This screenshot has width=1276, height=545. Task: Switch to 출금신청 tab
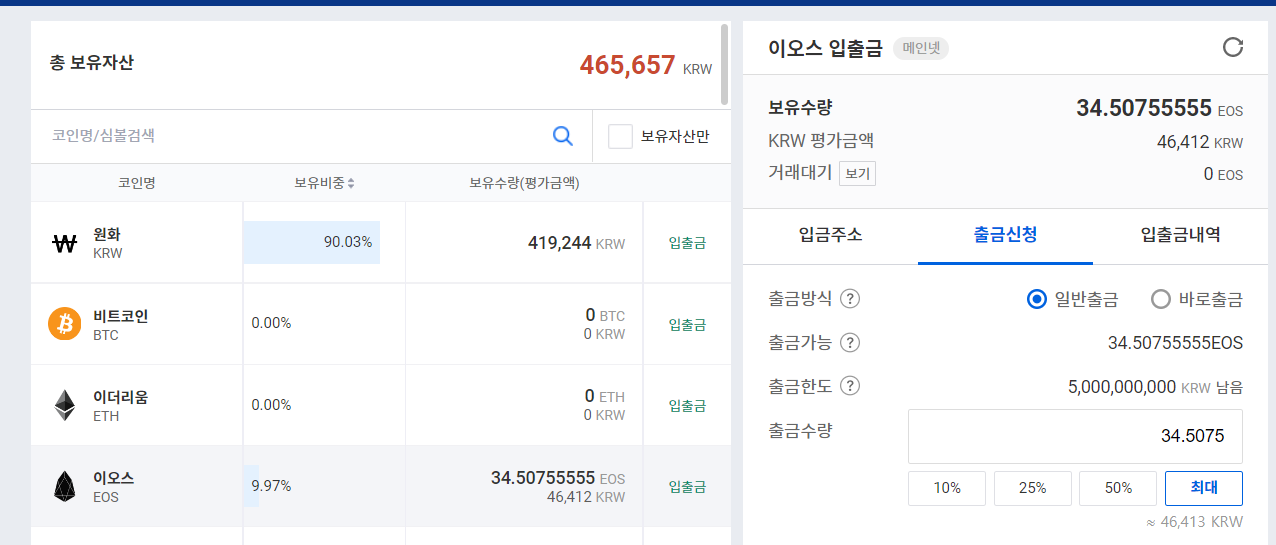pyautogui.click(x=1005, y=236)
